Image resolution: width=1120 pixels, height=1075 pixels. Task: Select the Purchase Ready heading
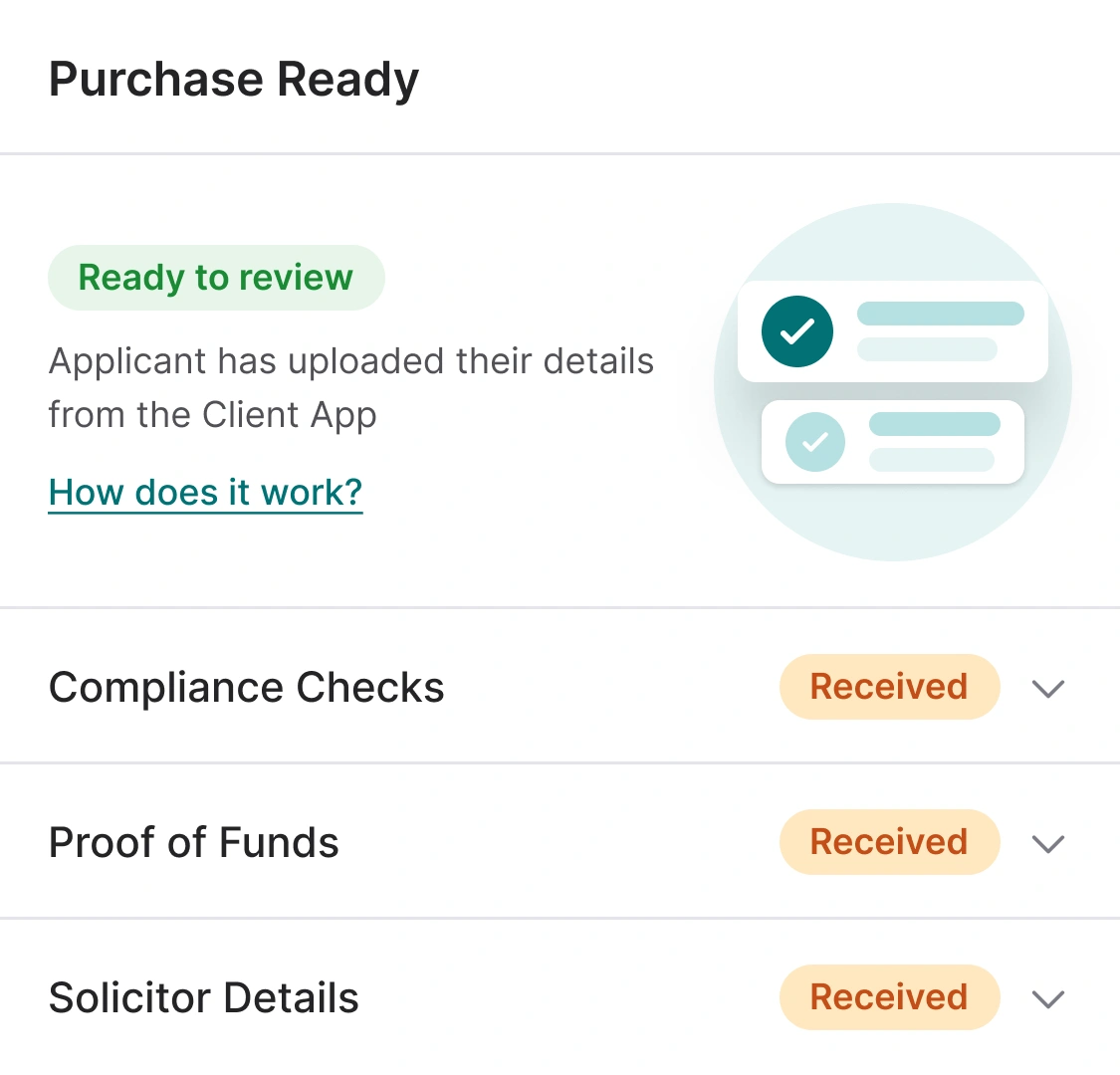pyautogui.click(x=233, y=79)
